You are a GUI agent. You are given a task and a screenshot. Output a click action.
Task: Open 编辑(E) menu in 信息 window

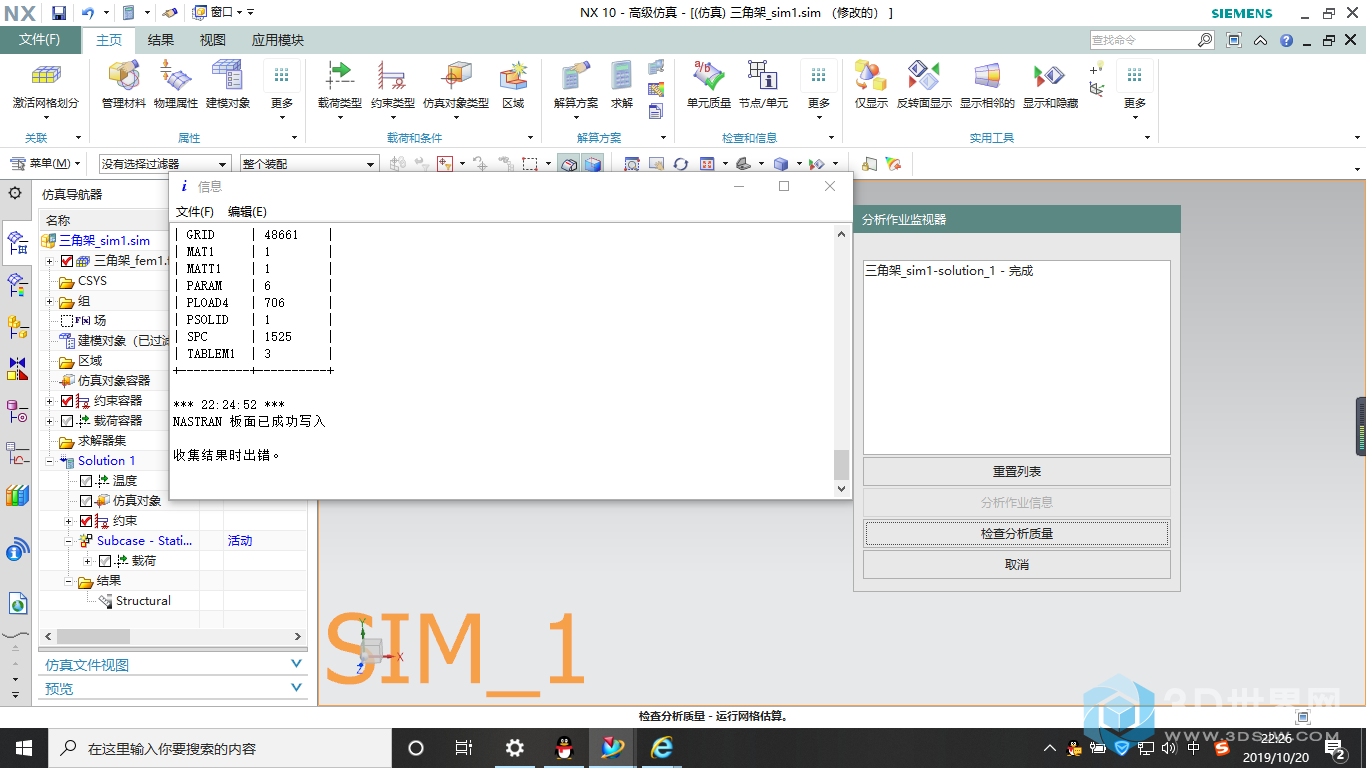tap(247, 212)
